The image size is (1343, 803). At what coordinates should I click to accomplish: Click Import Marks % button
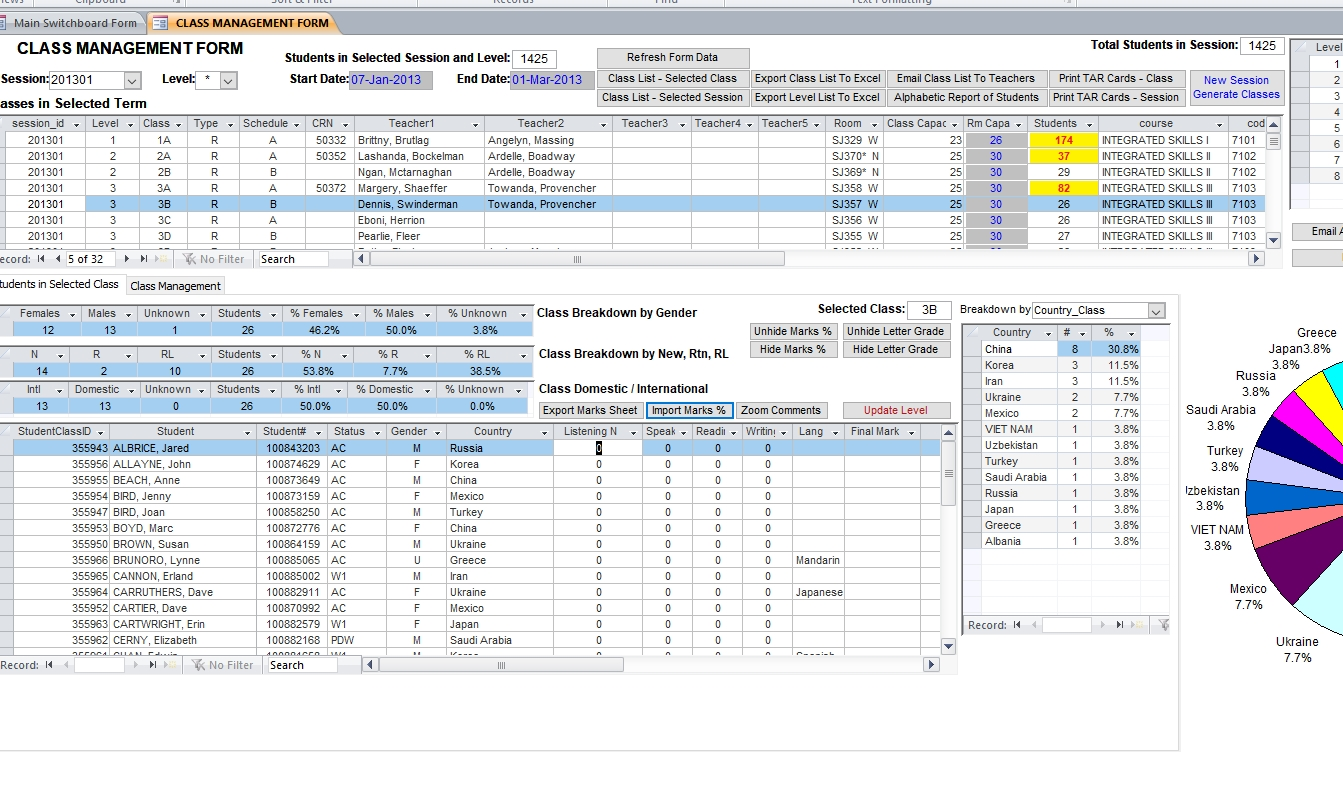click(x=689, y=410)
